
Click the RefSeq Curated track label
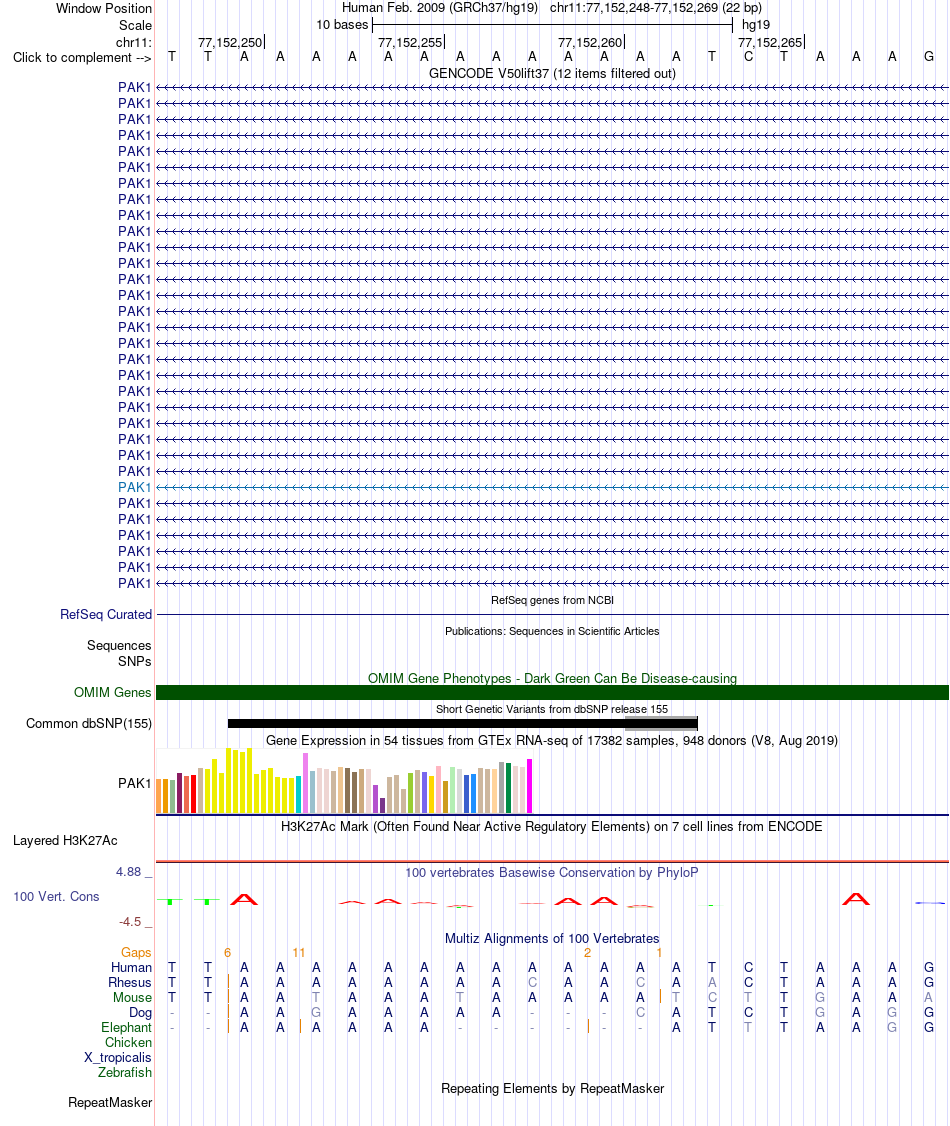[106, 615]
